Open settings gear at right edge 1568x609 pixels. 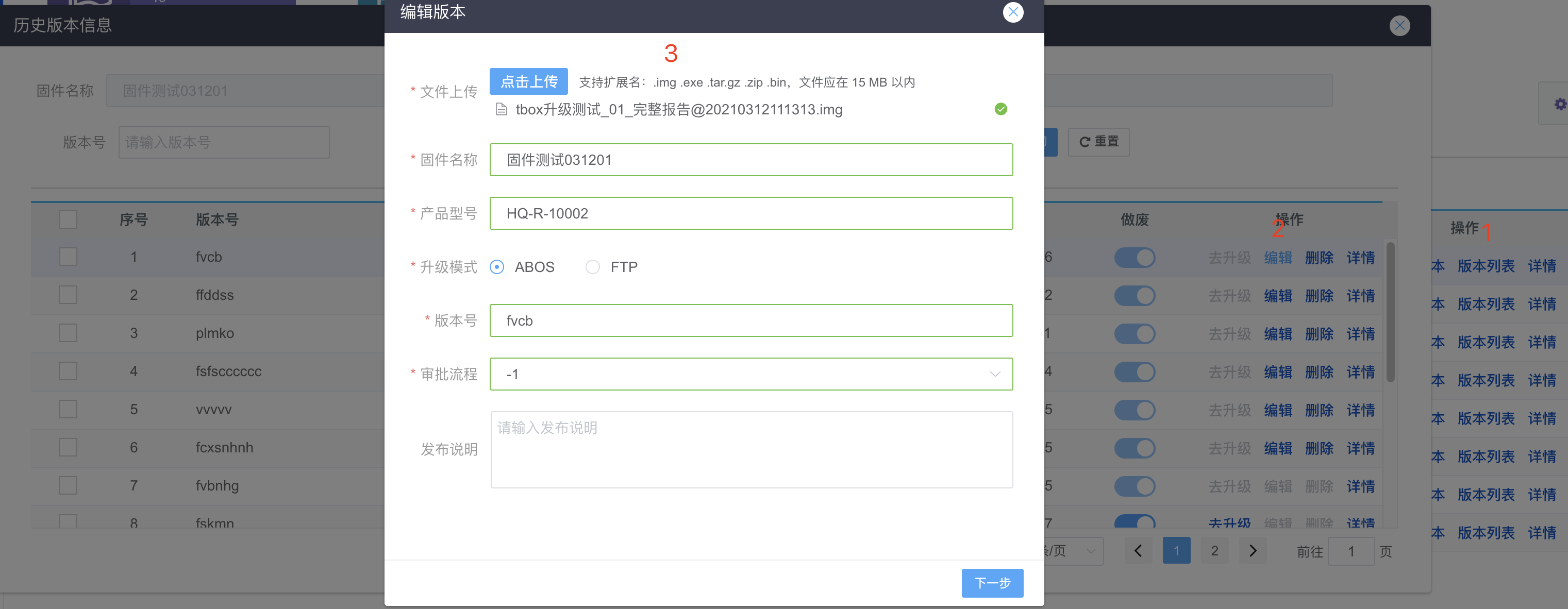1559,104
